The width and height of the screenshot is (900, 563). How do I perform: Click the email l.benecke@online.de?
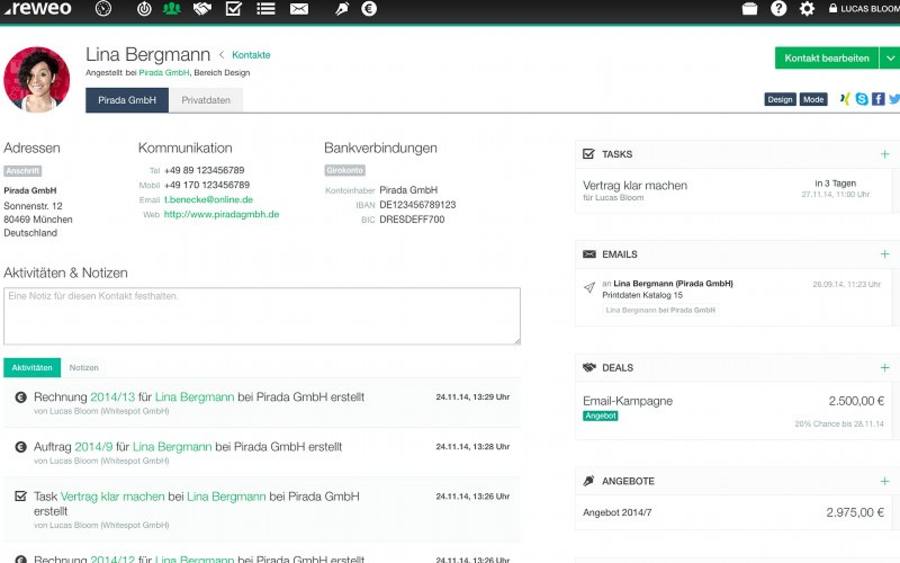[208, 200]
